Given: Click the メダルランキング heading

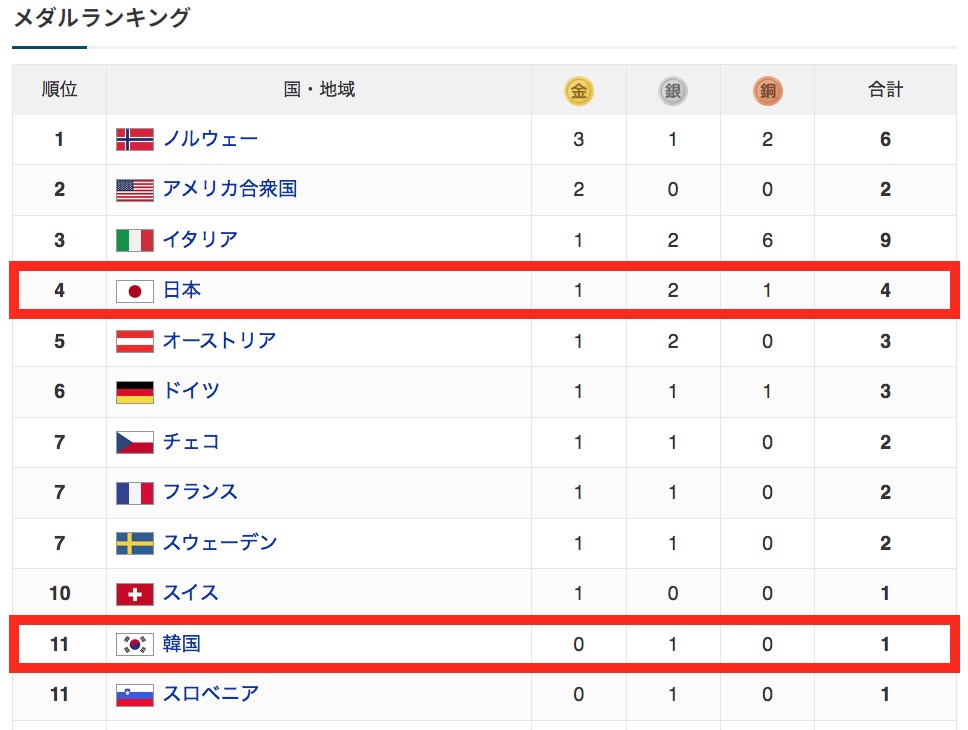Looking at the screenshot, I should [x=101, y=17].
